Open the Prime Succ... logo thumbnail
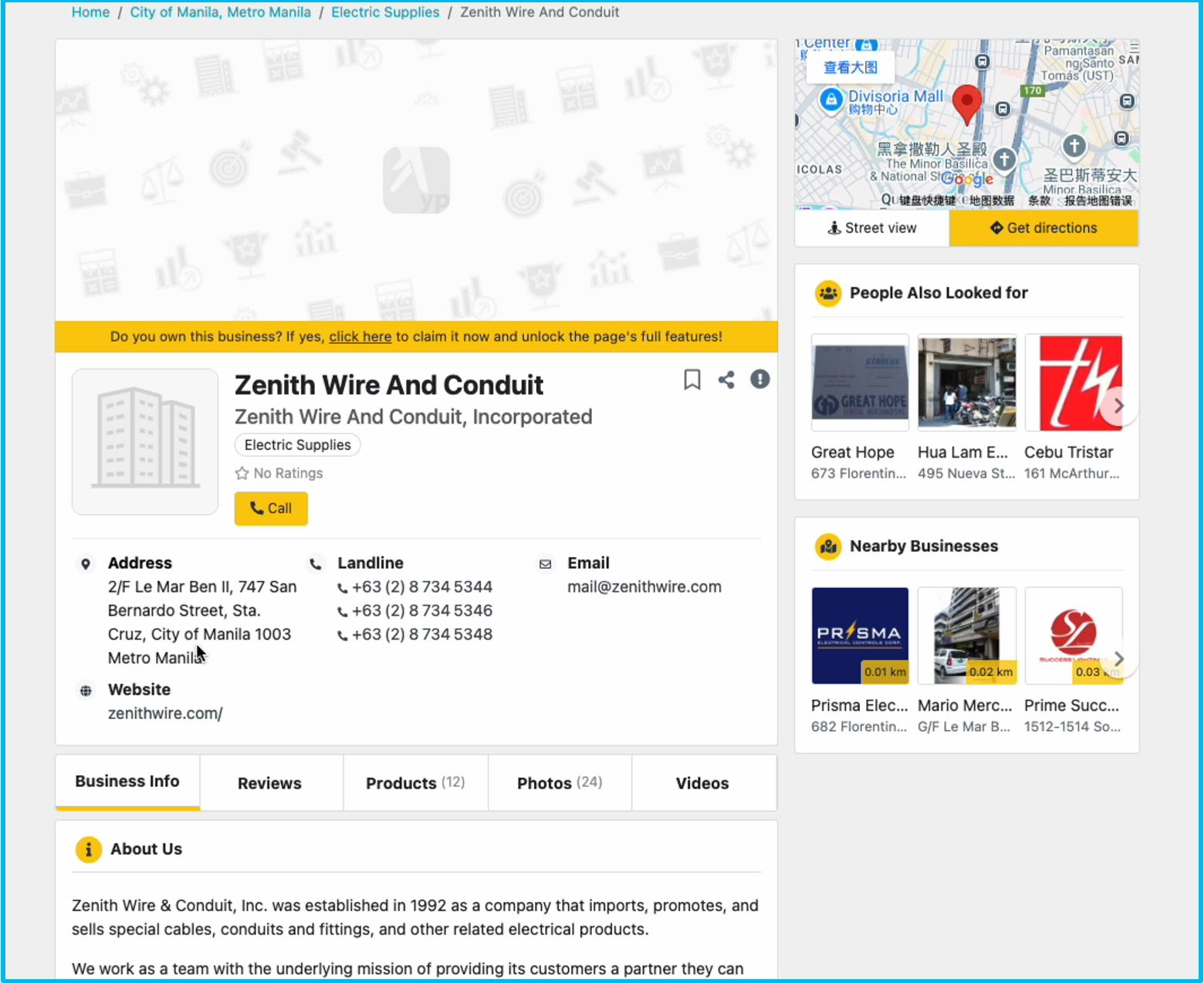The width and height of the screenshot is (1204, 983). [x=1074, y=636]
